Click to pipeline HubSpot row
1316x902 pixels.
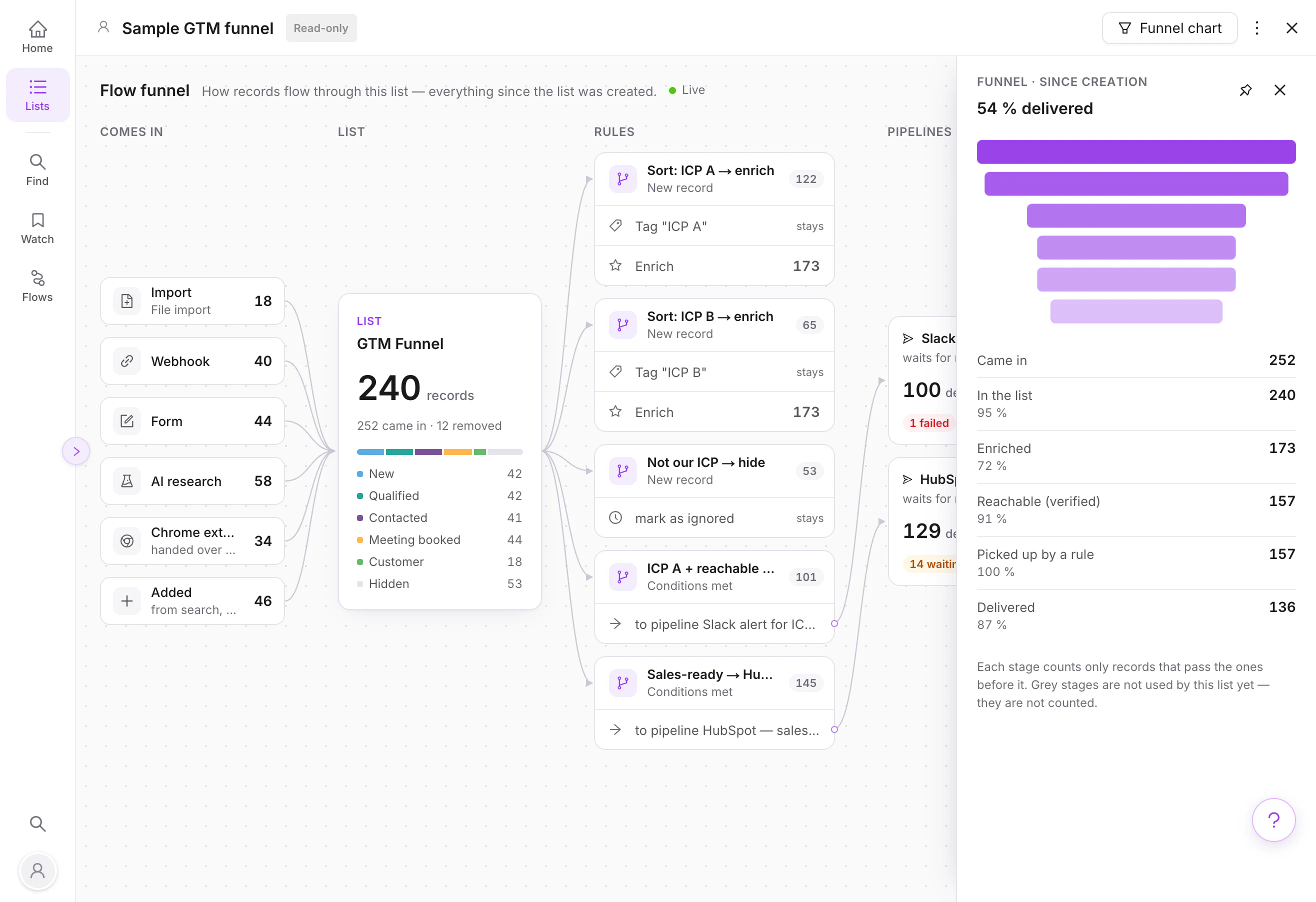[714, 730]
